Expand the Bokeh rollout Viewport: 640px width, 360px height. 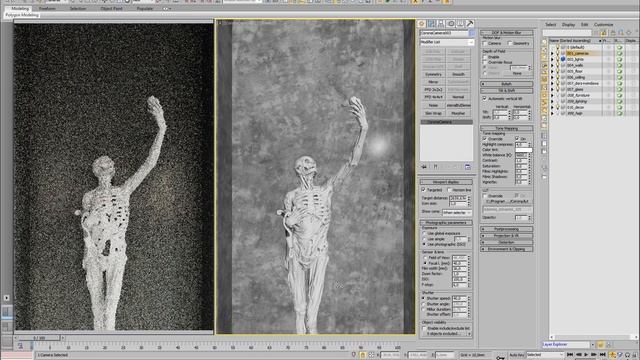tap(507, 84)
